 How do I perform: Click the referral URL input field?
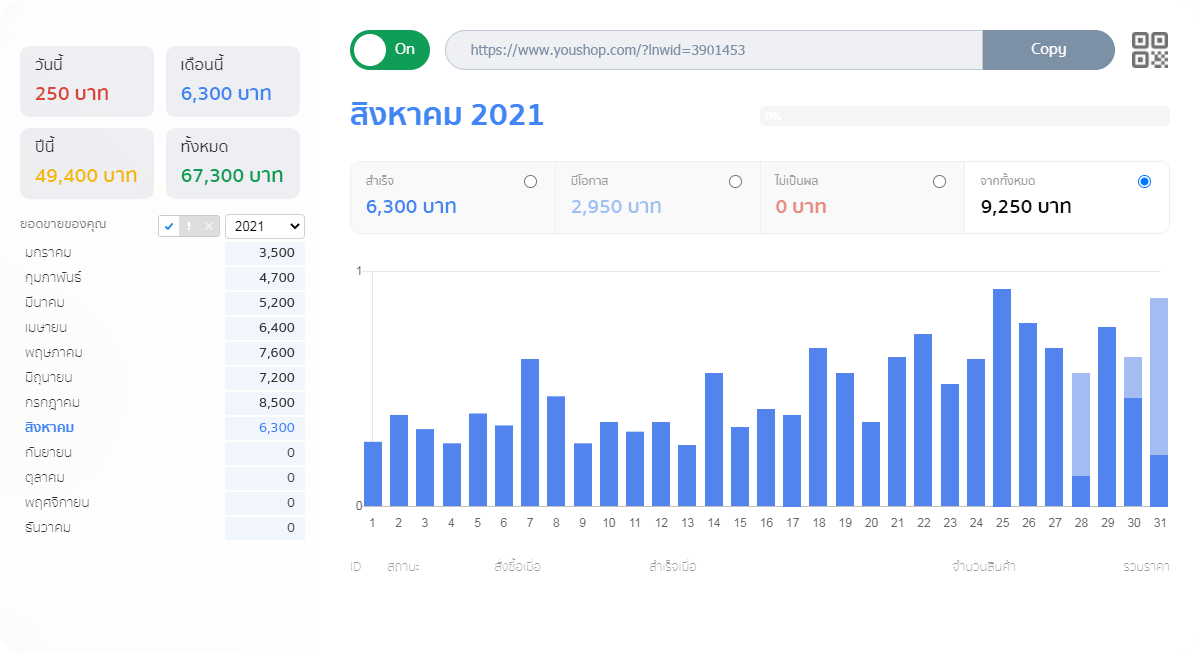[714, 50]
